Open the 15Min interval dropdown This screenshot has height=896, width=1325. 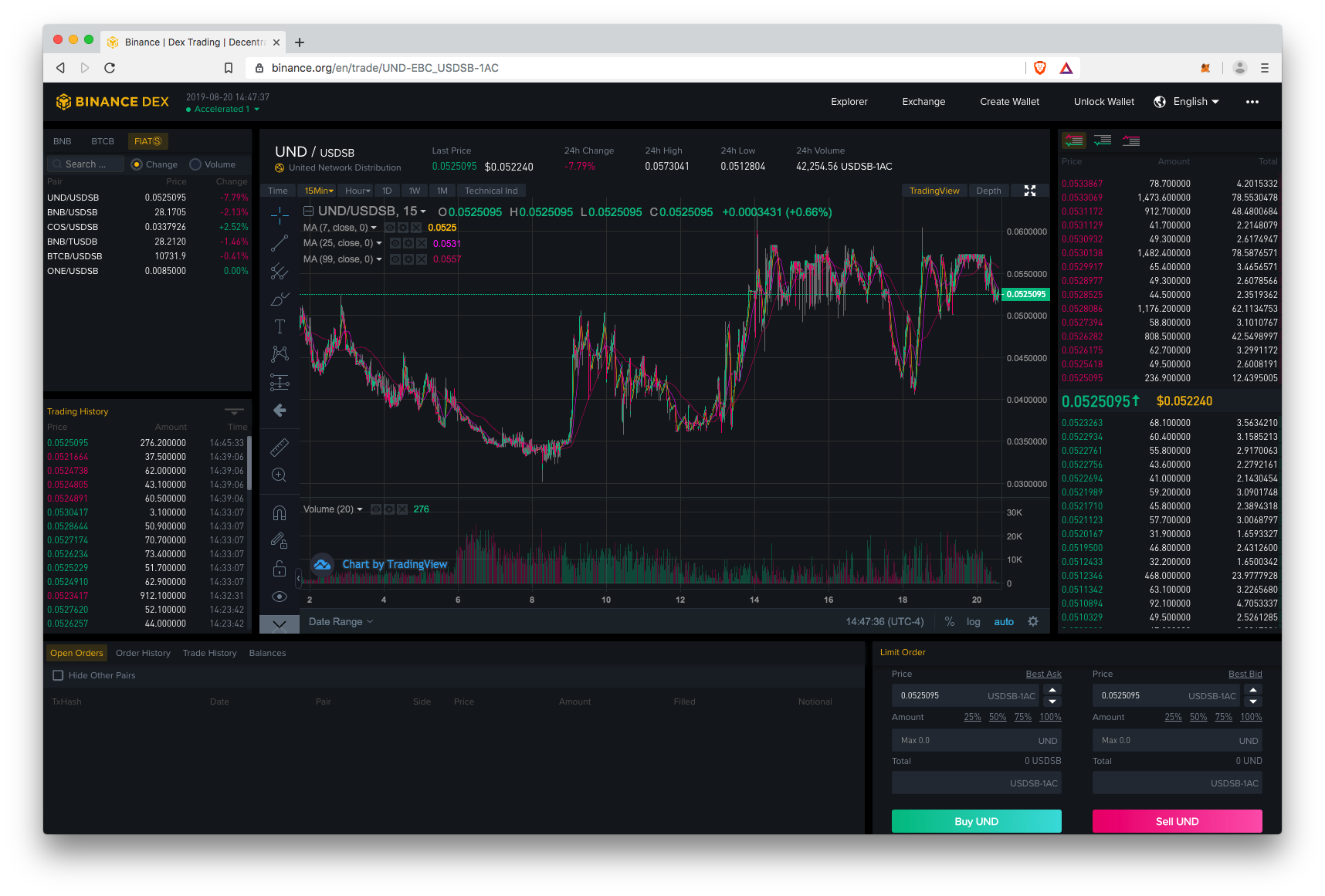[319, 191]
